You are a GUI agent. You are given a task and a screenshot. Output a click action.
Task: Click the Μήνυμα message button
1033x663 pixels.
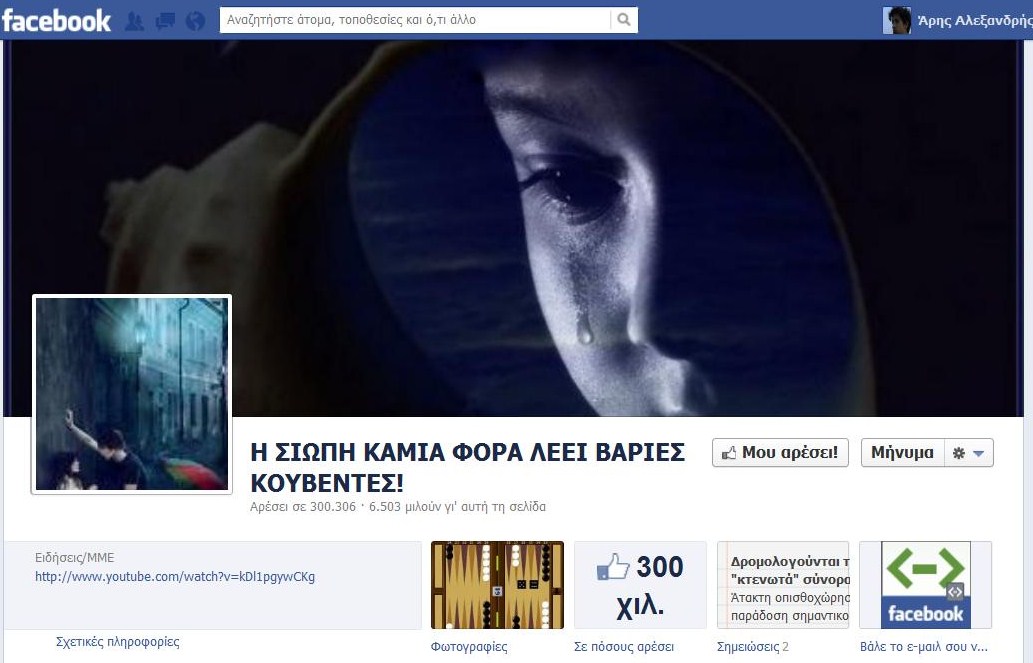coord(902,453)
